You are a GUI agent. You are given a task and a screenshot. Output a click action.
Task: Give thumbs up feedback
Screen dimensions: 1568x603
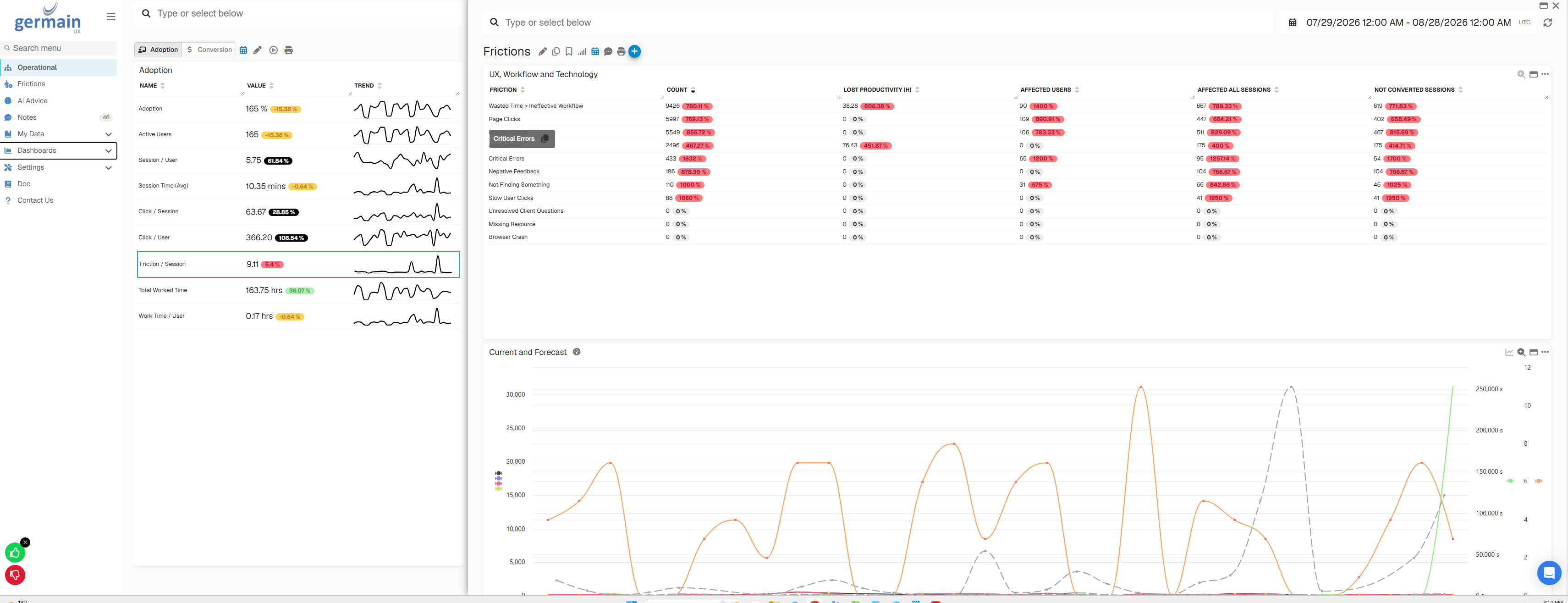15,553
